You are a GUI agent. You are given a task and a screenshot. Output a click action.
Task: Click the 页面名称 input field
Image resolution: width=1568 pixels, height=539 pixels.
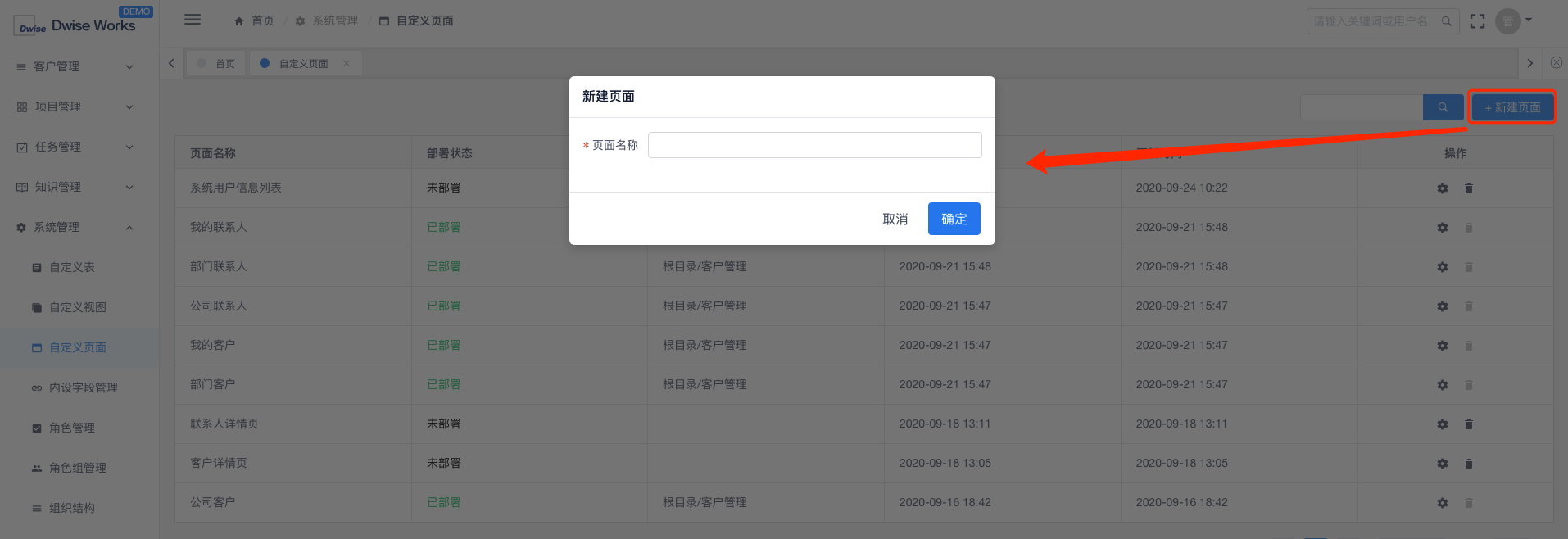814,145
